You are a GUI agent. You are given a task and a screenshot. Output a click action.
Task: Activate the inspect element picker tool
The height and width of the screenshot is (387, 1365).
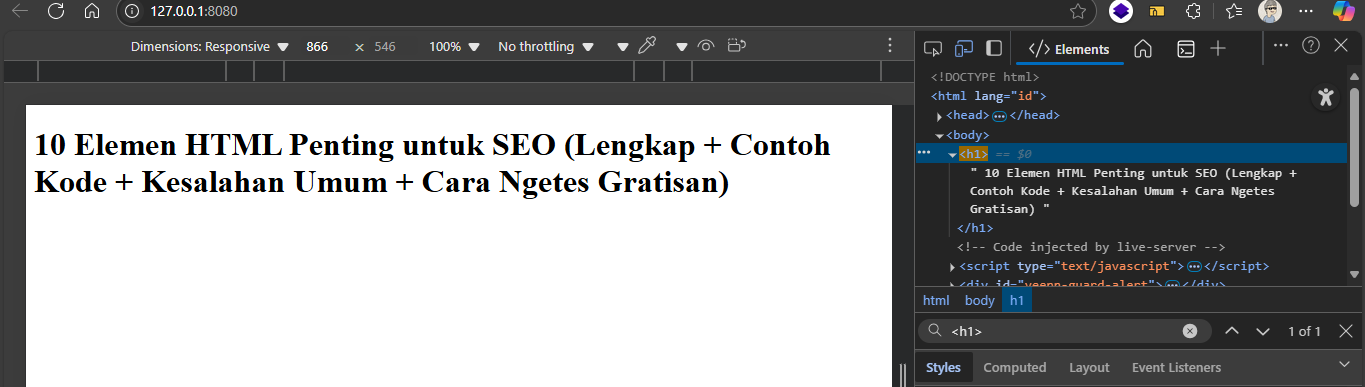933,48
